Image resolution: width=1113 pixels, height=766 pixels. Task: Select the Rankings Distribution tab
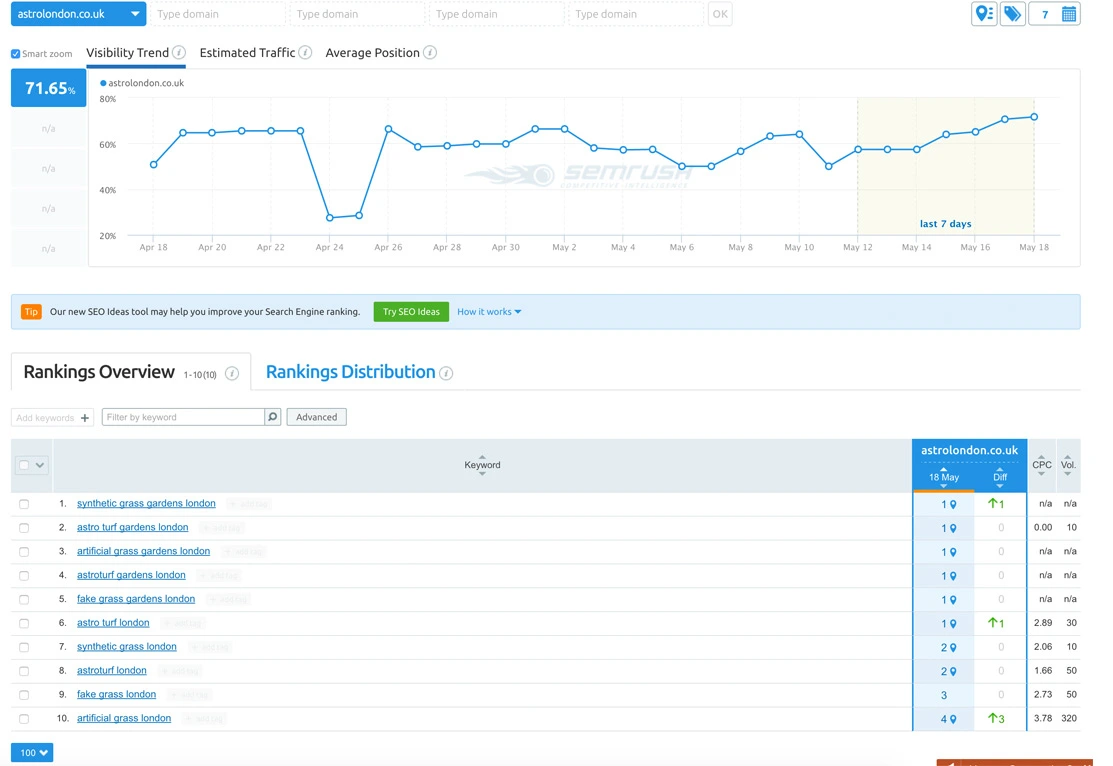[351, 372]
